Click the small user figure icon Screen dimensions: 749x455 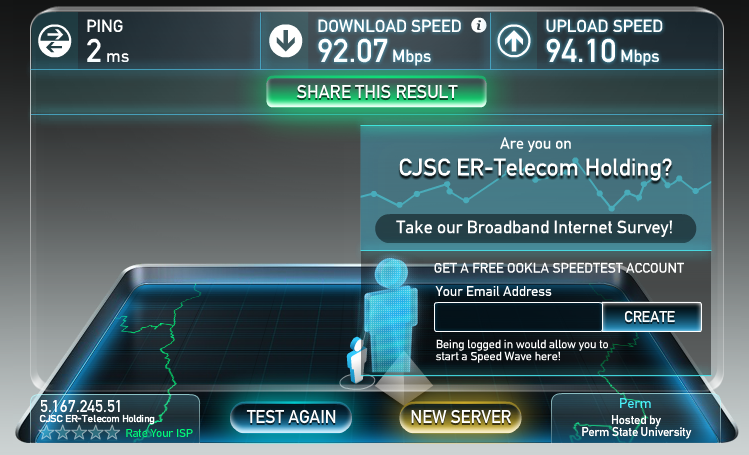point(357,360)
